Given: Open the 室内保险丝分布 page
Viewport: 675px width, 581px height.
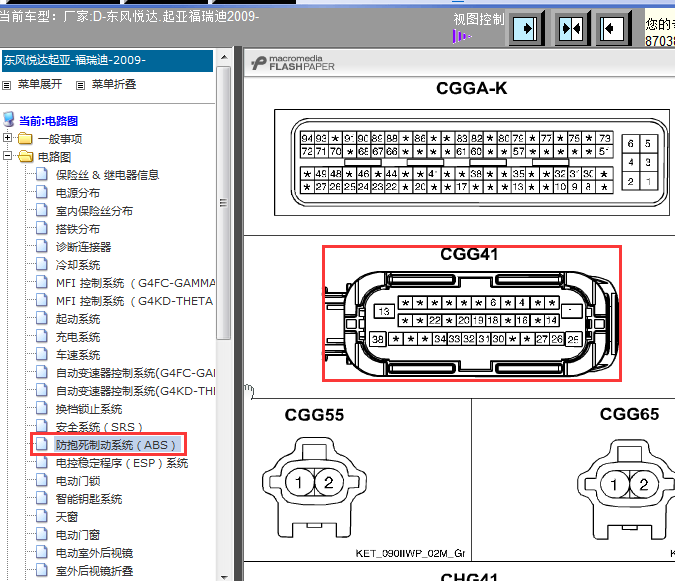Looking at the screenshot, I should point(94,211).
